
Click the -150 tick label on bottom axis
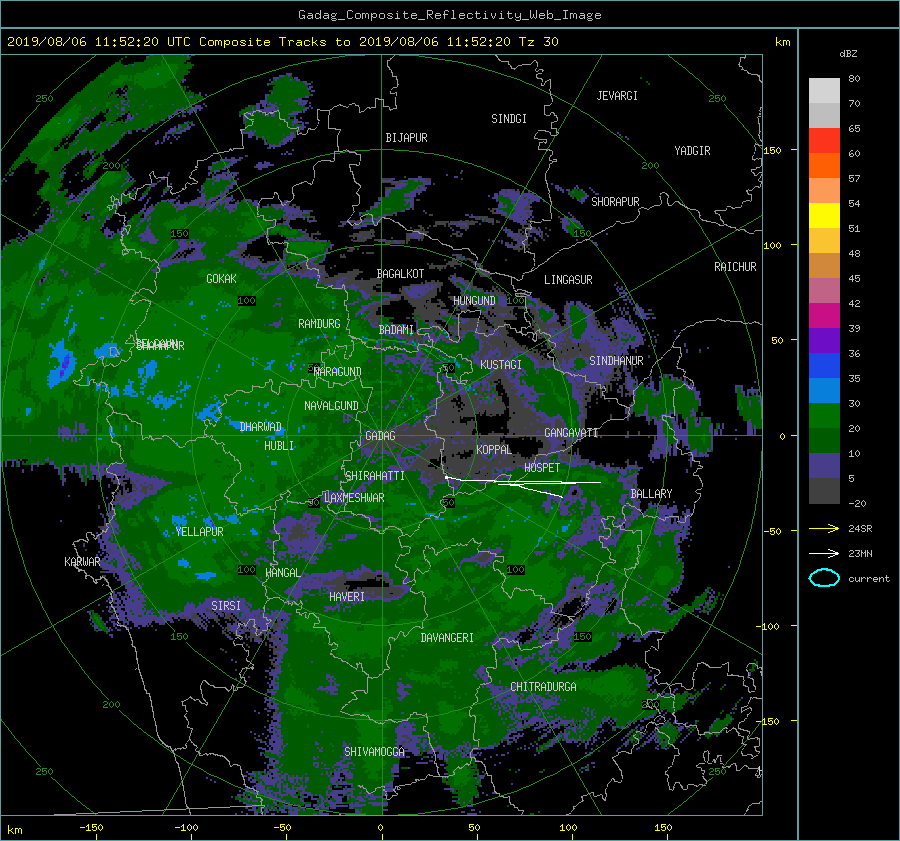91,827
